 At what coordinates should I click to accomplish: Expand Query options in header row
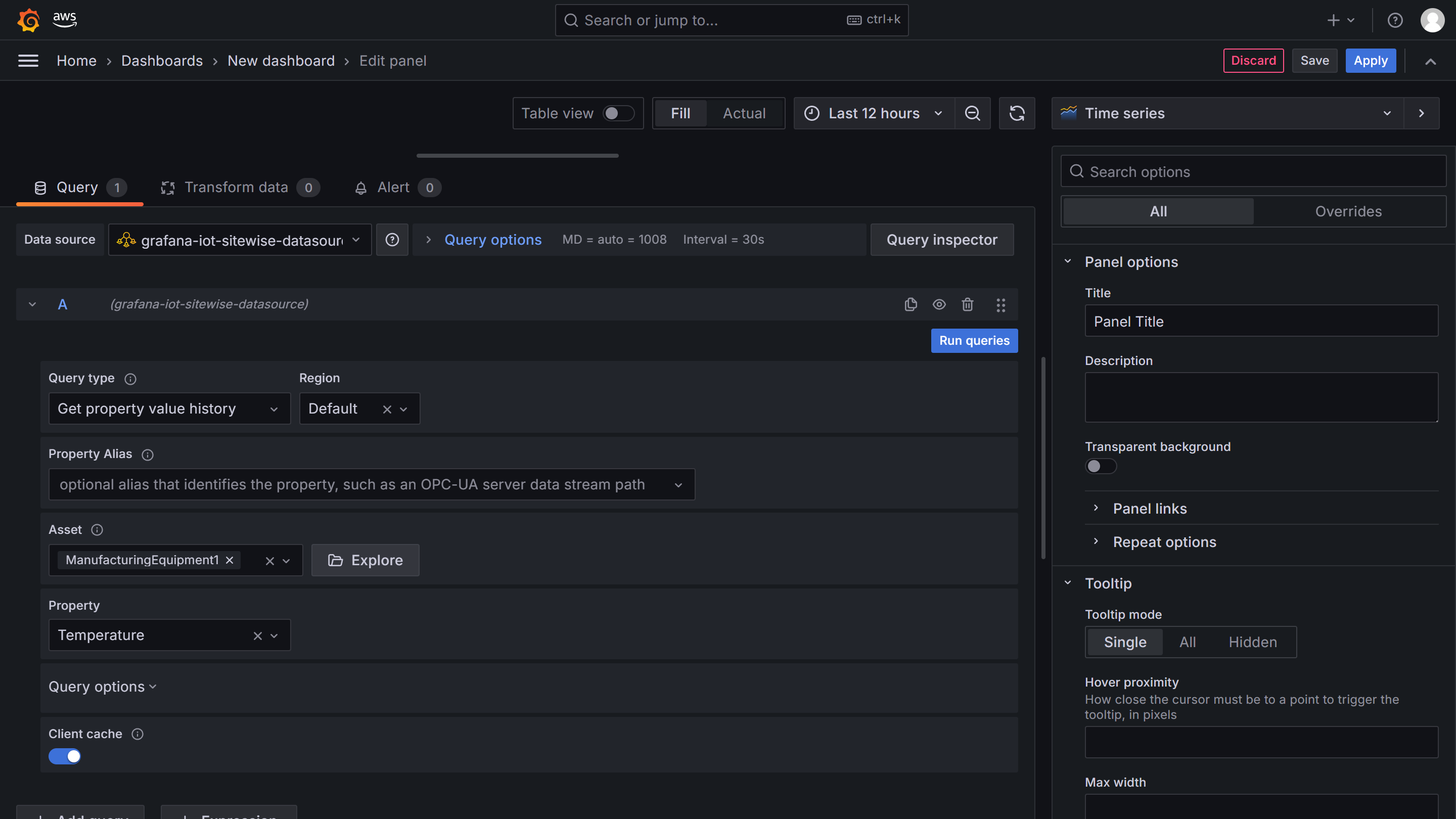tap(492, 240)
